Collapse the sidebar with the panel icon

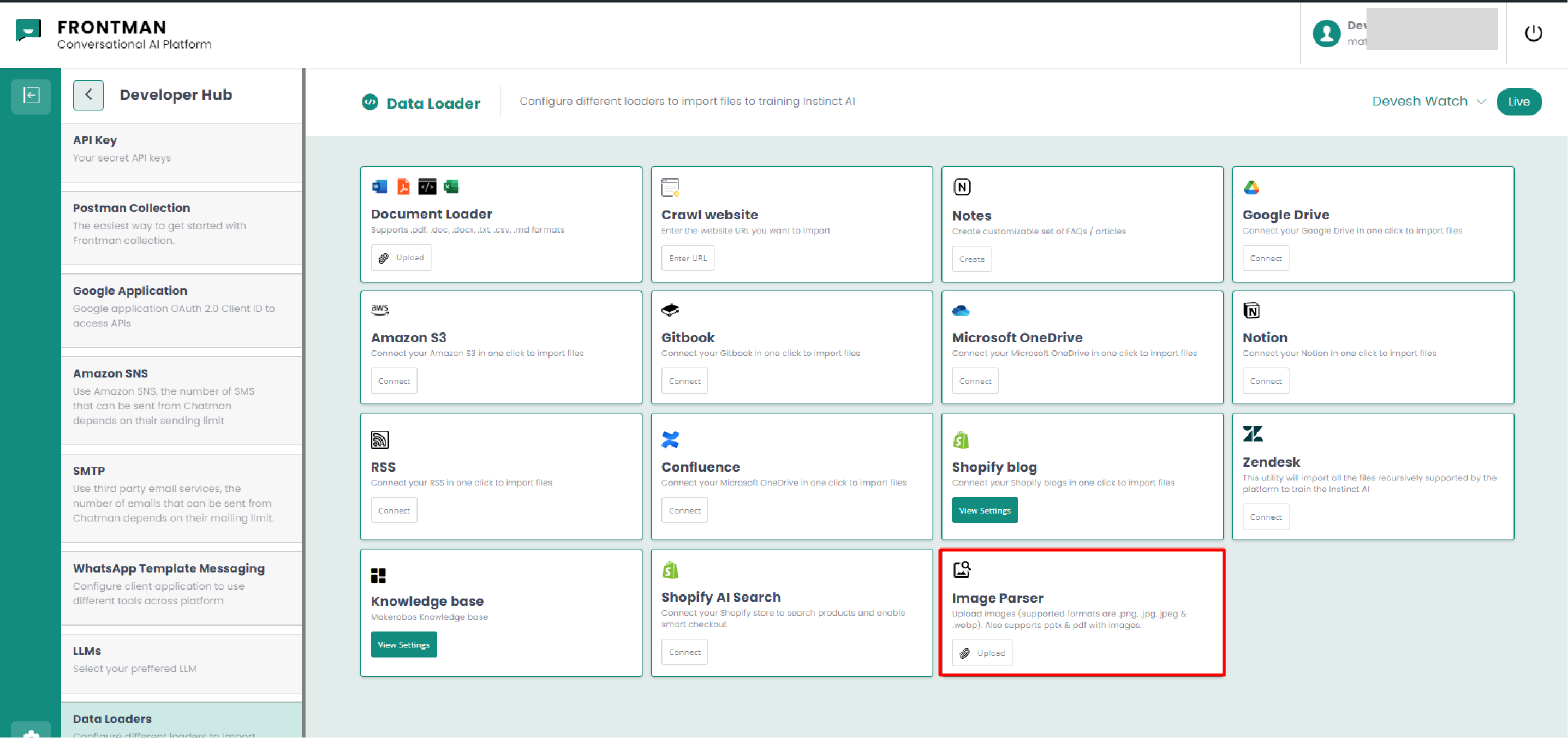point(31,95)
